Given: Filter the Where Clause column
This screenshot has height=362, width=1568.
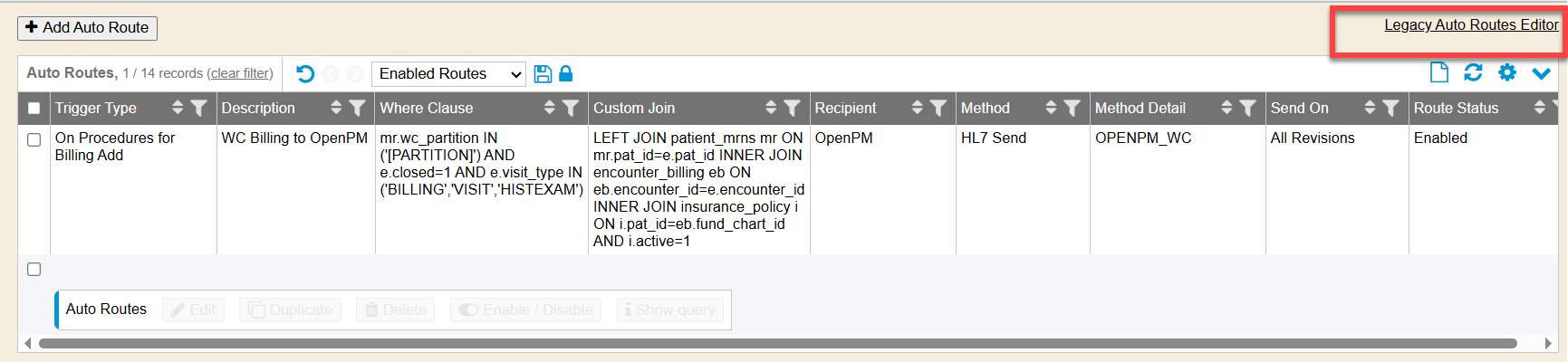Looking at the screenshot, I should click(x=571, y=109).
